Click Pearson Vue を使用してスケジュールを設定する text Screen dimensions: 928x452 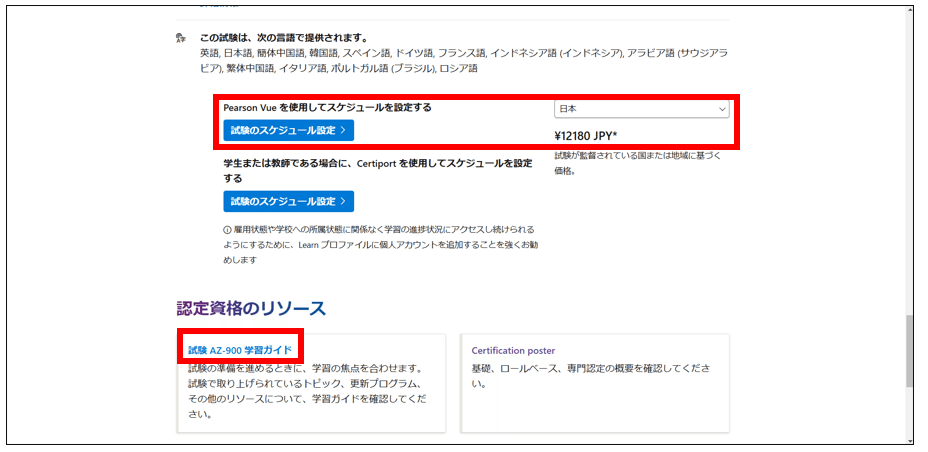(327, 108)
